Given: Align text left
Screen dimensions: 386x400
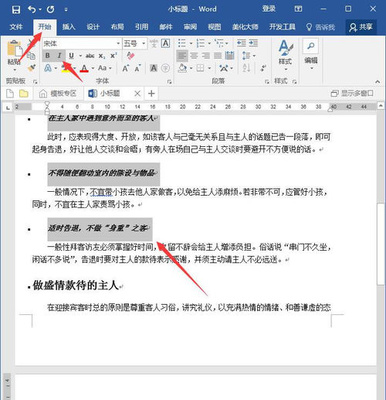Looking at the screenshot, I should click(x=182, y=55).
